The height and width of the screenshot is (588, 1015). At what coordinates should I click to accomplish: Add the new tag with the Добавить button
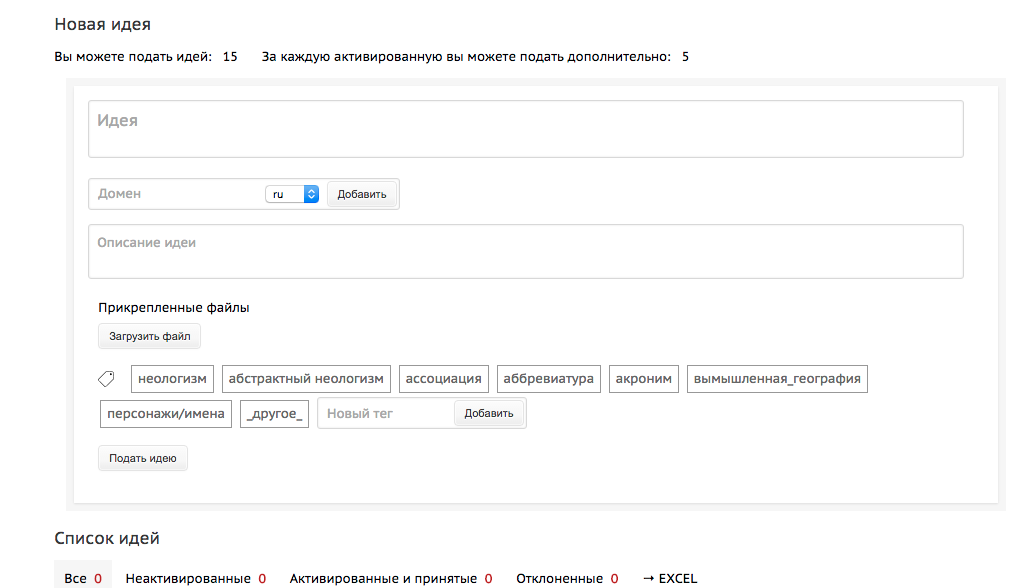point(489,413)
